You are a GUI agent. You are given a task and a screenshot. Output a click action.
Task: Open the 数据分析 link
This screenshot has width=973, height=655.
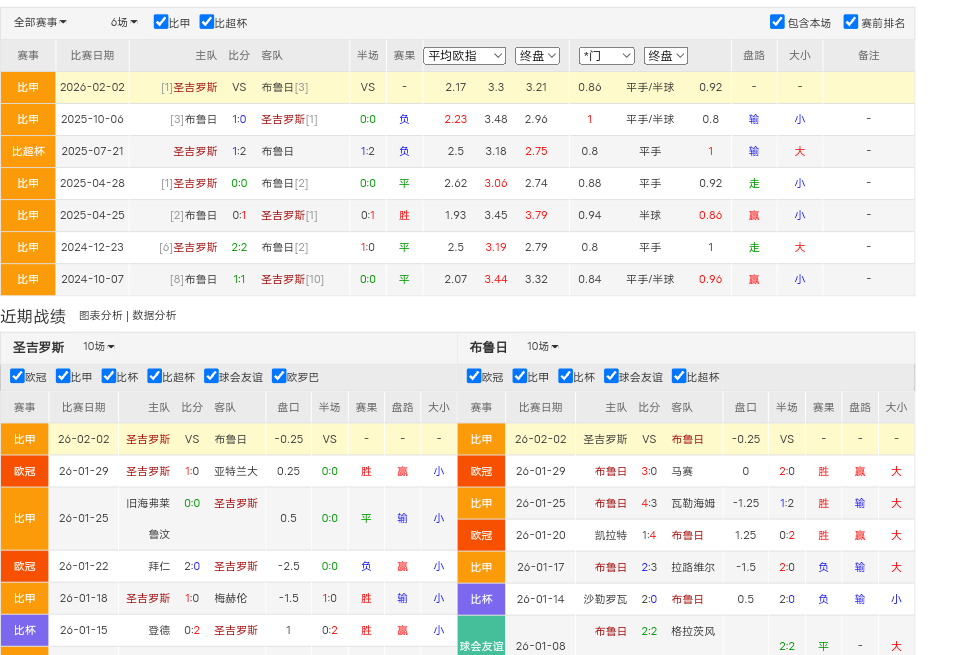(154, 315)
